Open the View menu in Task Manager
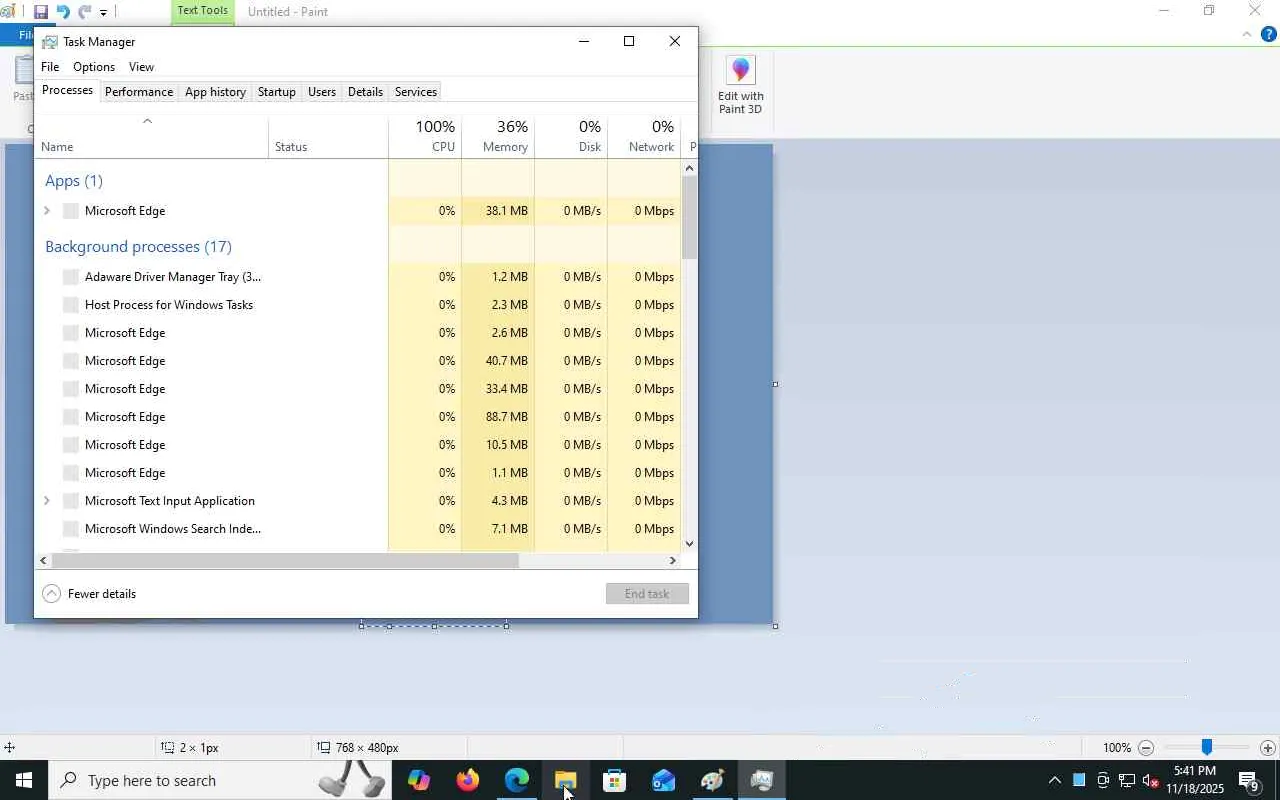 (x=141, y=67)
